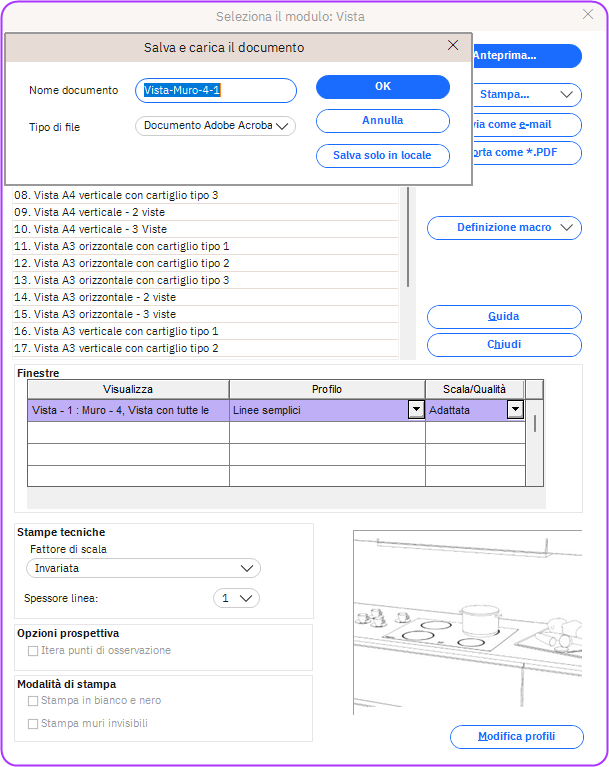Viewport: 609px width, 767px height.
Task: Edit the Nome documento text field
Action: tap(216, 91)
